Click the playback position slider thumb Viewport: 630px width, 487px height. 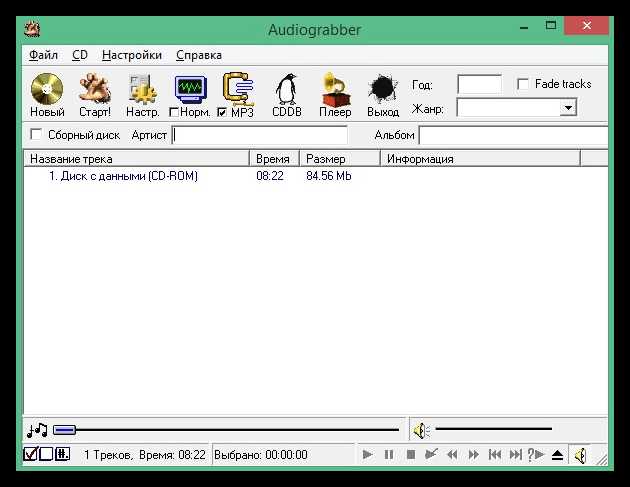[65, 430]
